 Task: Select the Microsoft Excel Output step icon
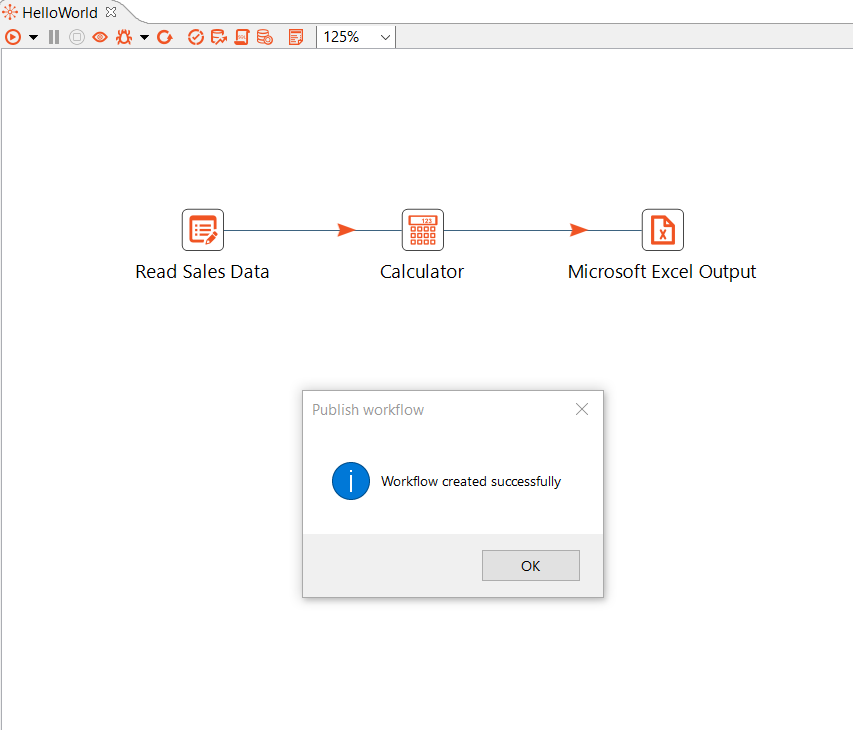[663, 230]
